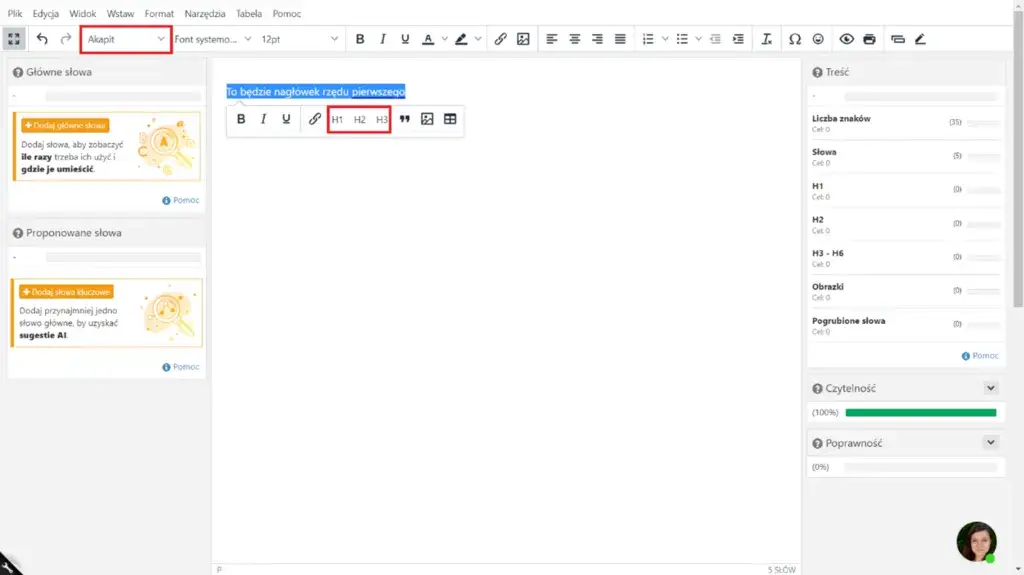Screen dimensions: 1024x575
Task: Clear formatting with the toolbar icon
Action: pos(766,39)
